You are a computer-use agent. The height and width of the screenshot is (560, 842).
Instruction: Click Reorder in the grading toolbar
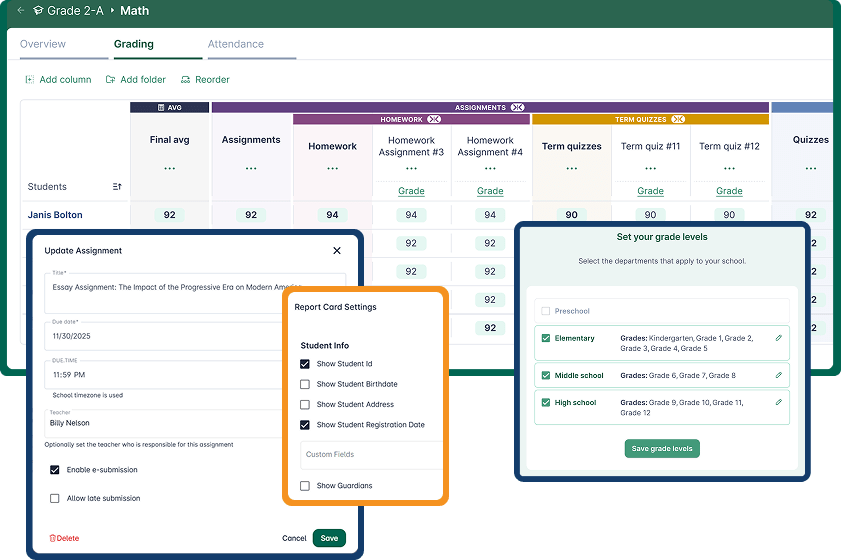tap(205, 80)
